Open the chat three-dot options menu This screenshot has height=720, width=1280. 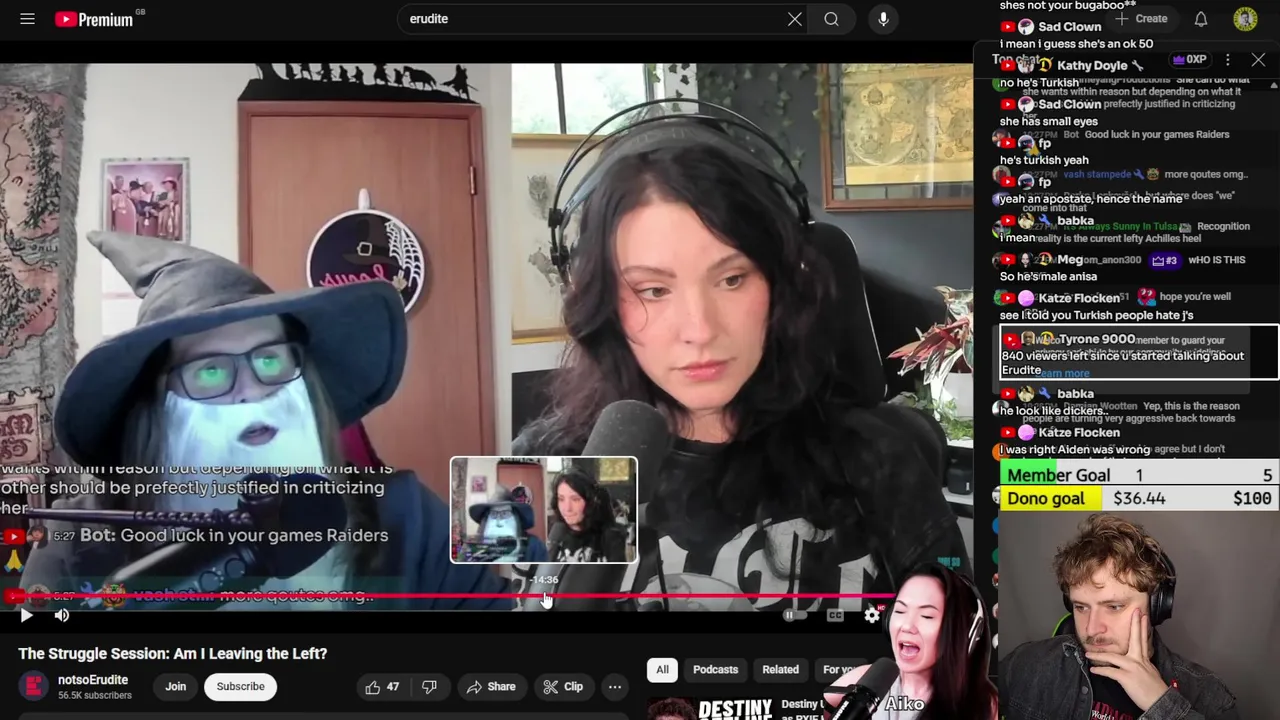(x=1228, y=60)
